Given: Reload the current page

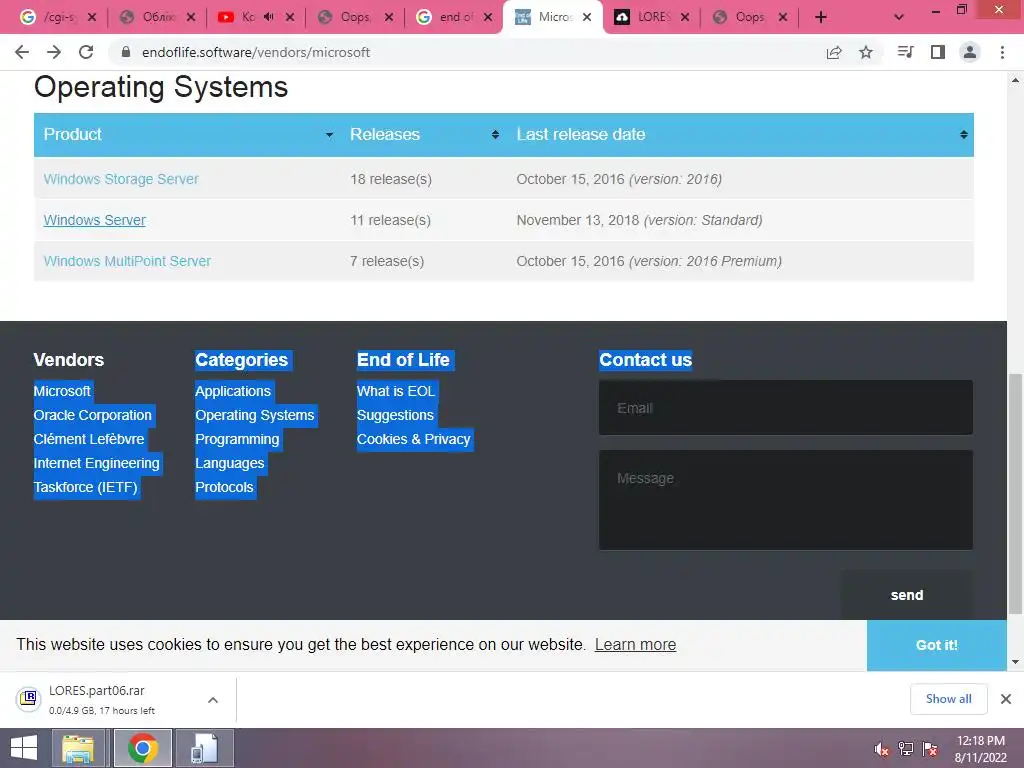Looking at the screenshot, I should (86, 52).
